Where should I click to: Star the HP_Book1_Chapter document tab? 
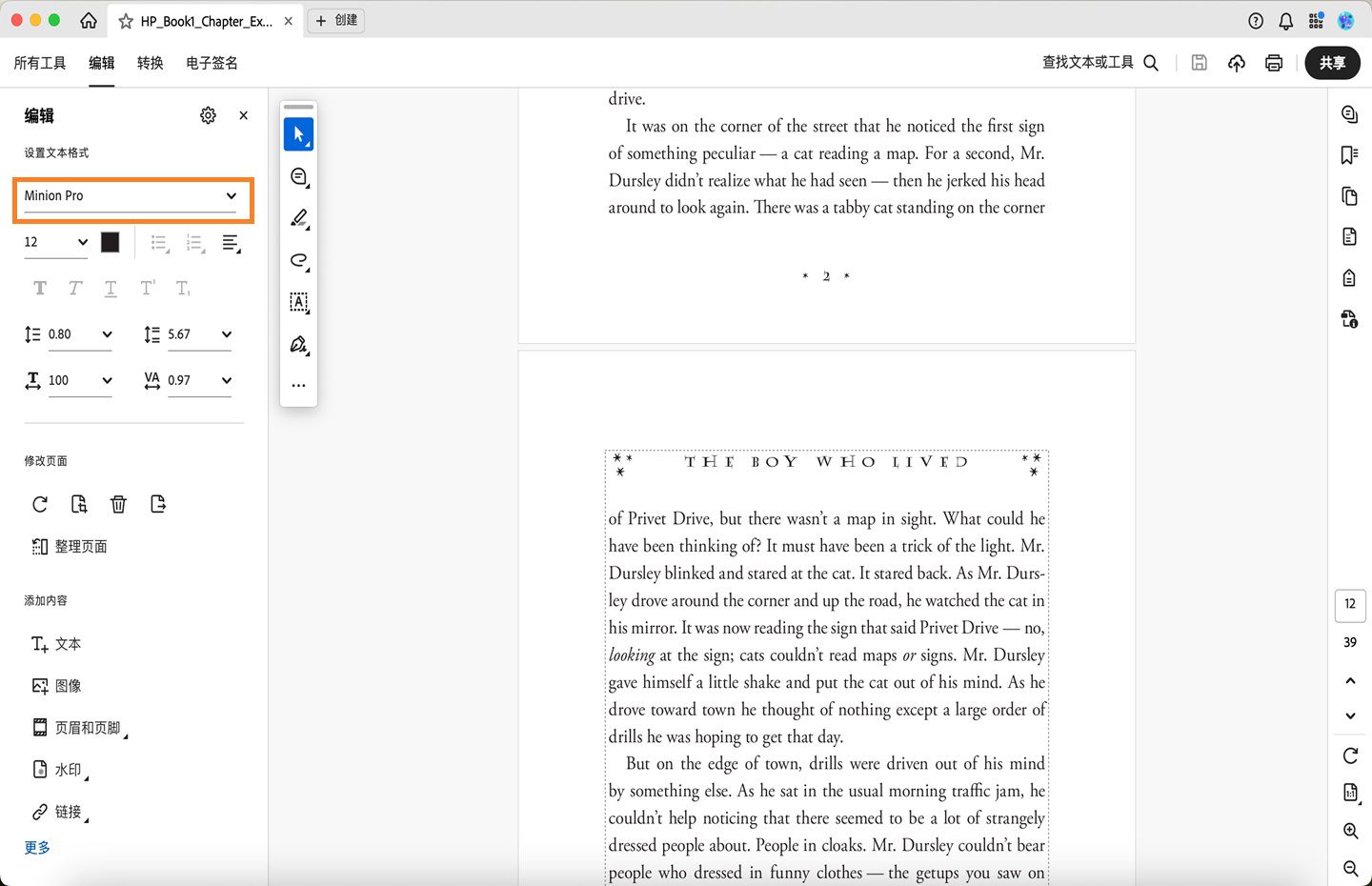[x=126, y=21]
